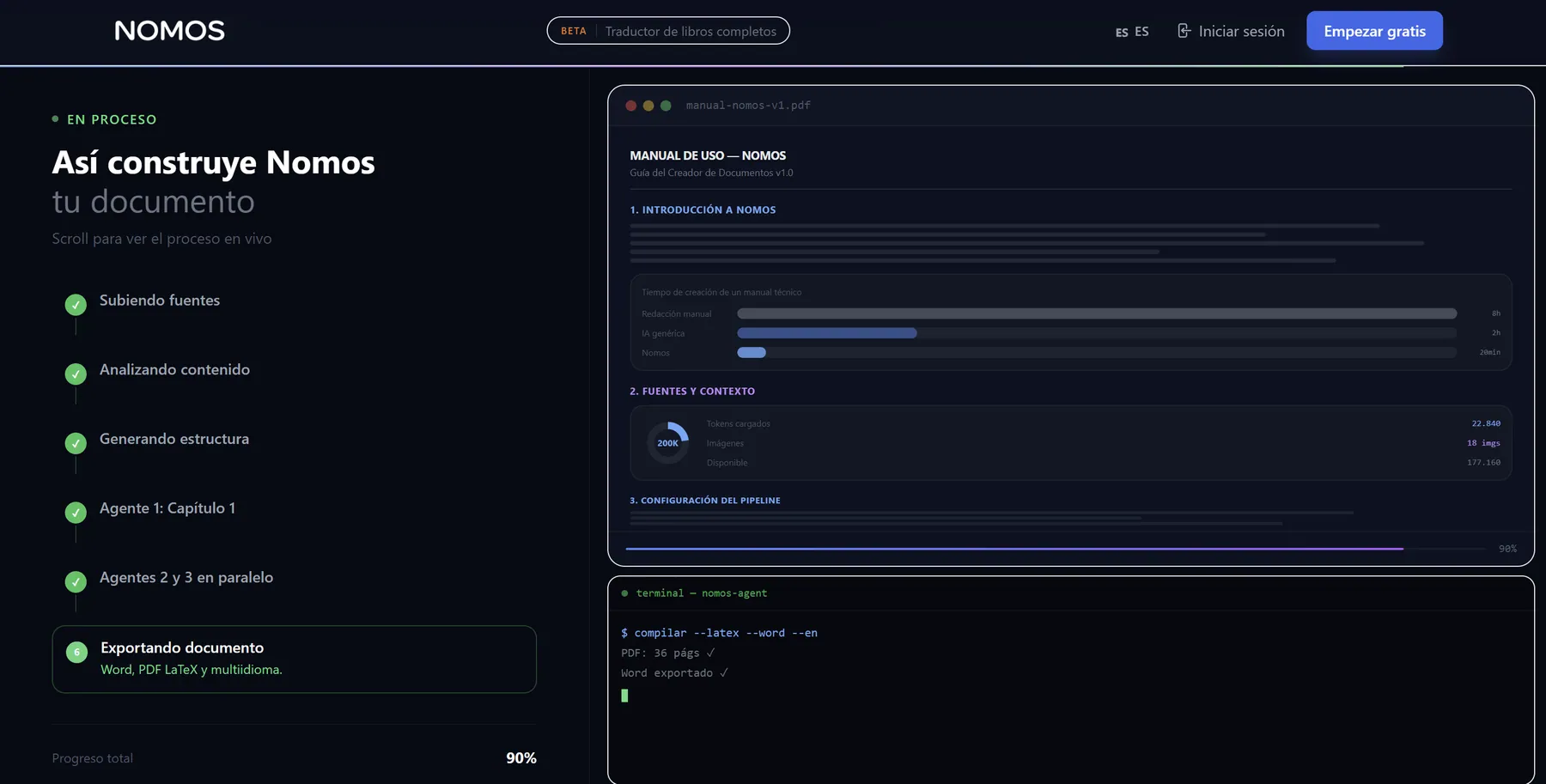Click the Analizando contenido step label
Screen dimensions: 1546x784
click(x=174, y=369)
